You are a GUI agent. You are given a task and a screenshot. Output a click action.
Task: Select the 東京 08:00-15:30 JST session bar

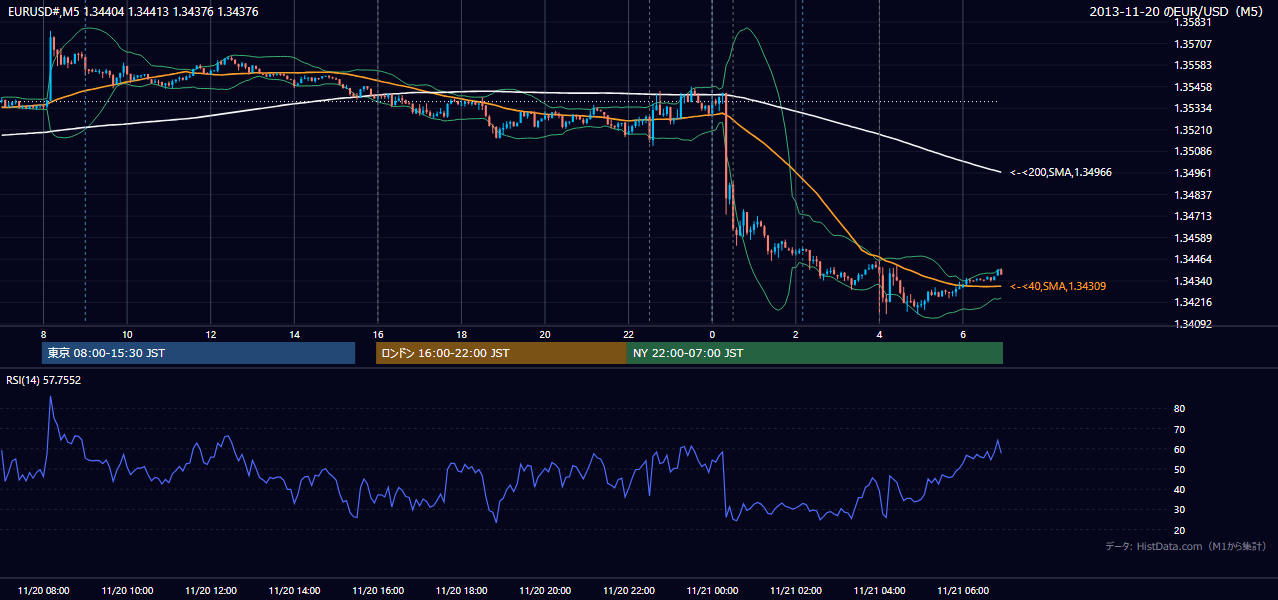[198, 353]
